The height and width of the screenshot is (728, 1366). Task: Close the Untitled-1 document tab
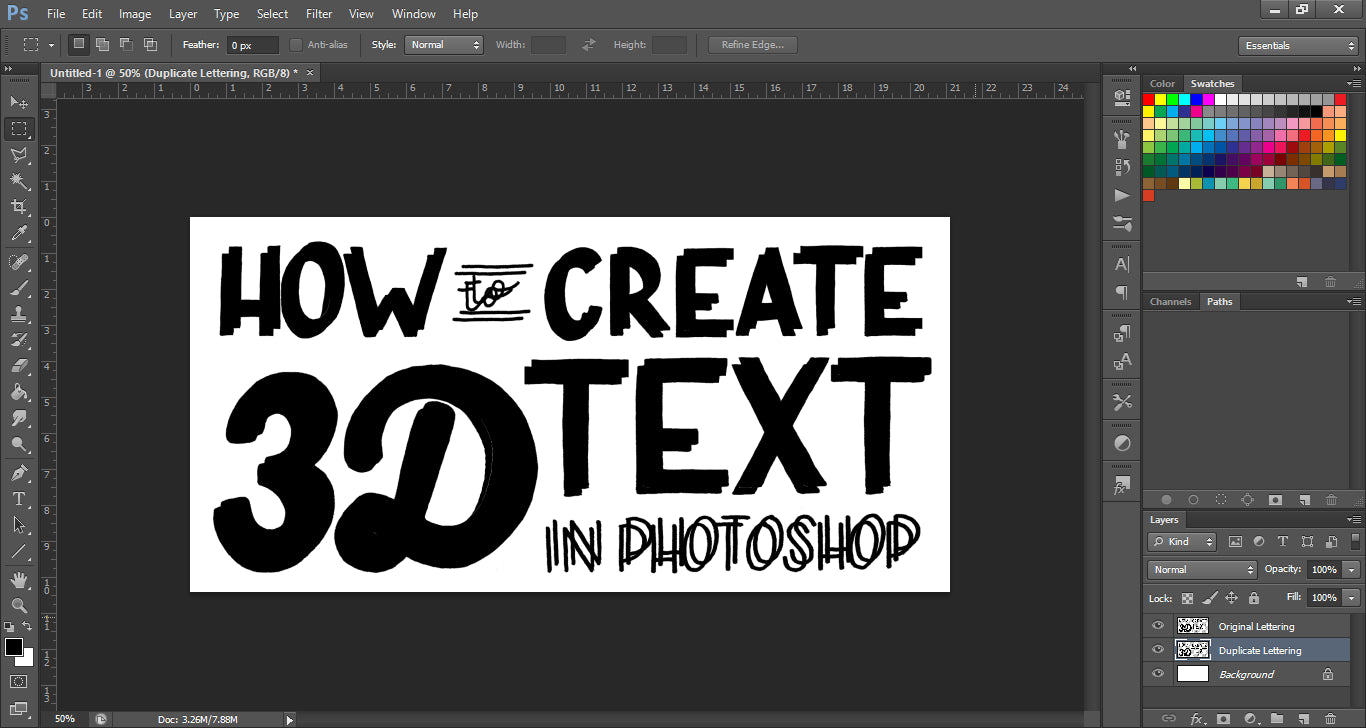[310, 73]
